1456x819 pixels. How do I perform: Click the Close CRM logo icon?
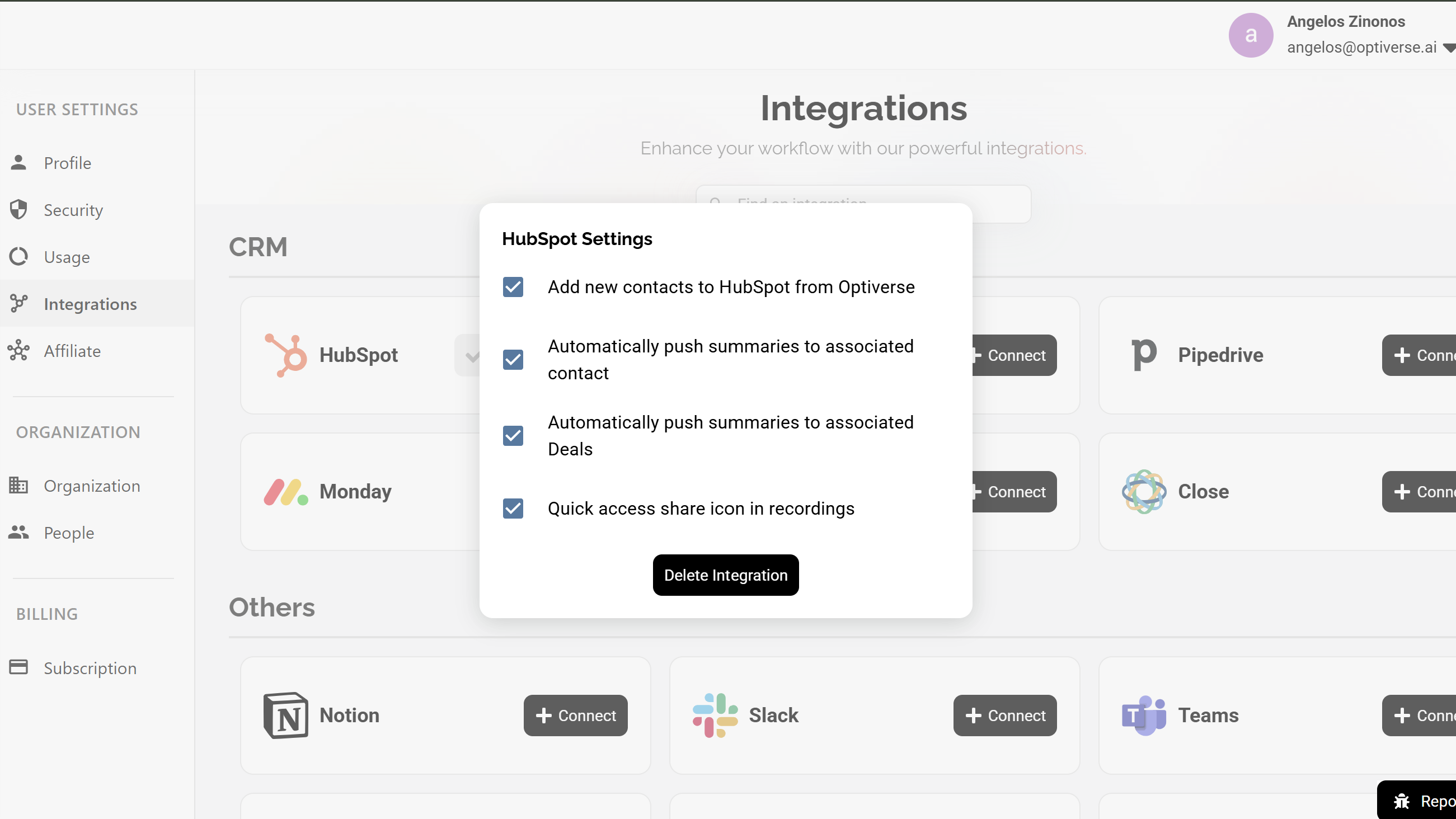point(1143,492)
